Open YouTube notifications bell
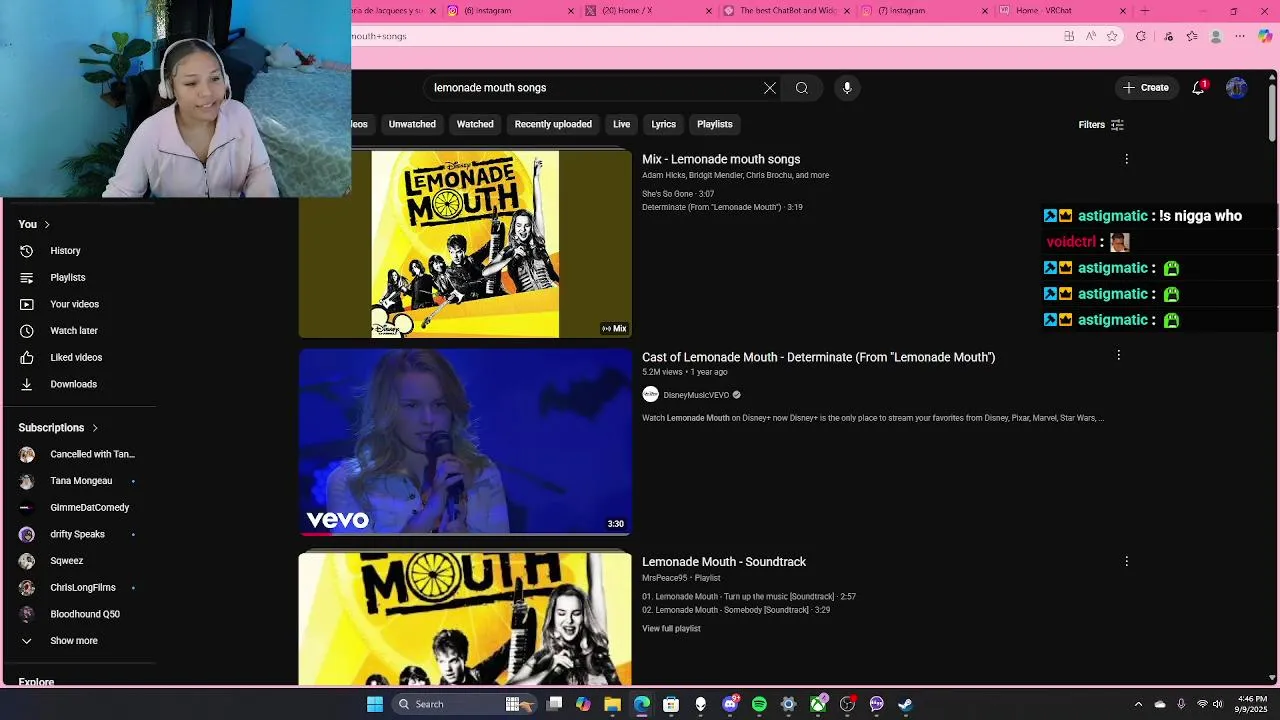Screen dimensions: 1280x720 (1198, 88)
